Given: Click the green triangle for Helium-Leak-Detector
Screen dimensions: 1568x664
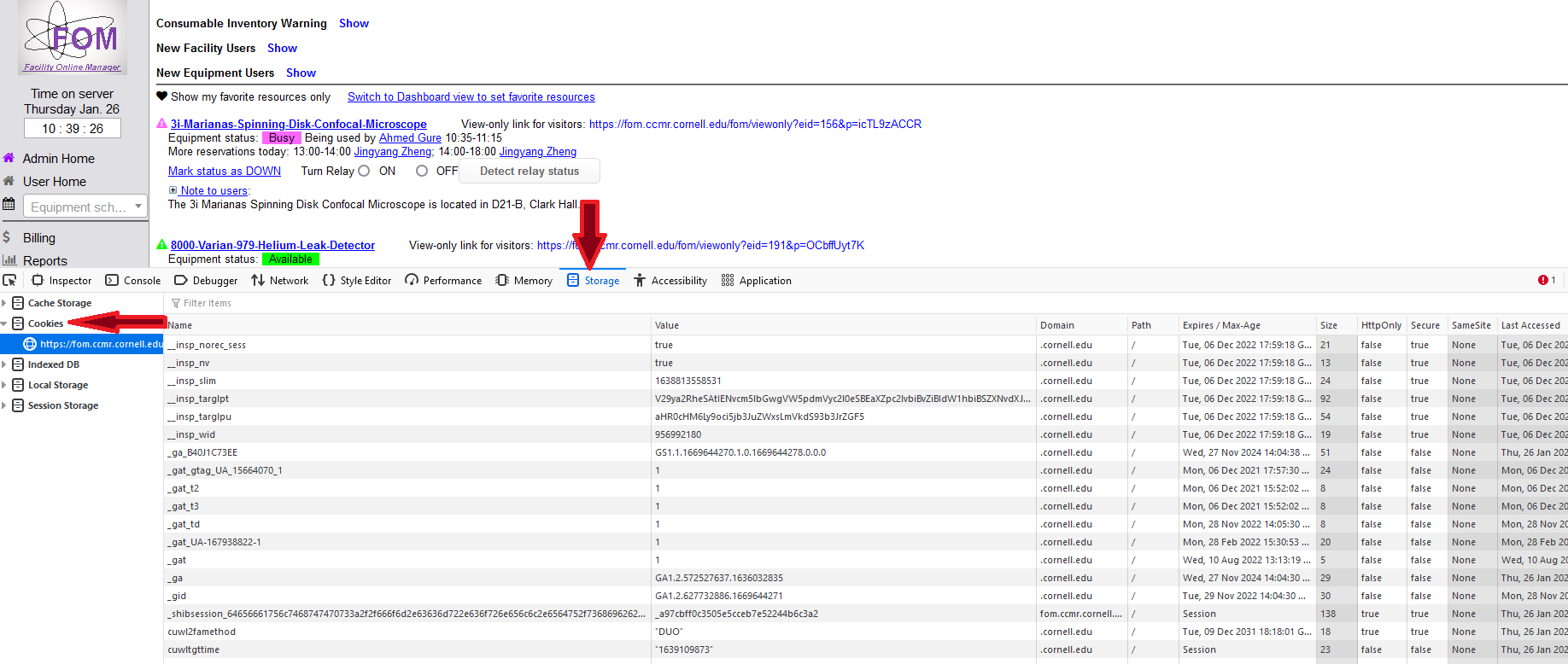Looking at the screenshot, I should pos(161,245).
